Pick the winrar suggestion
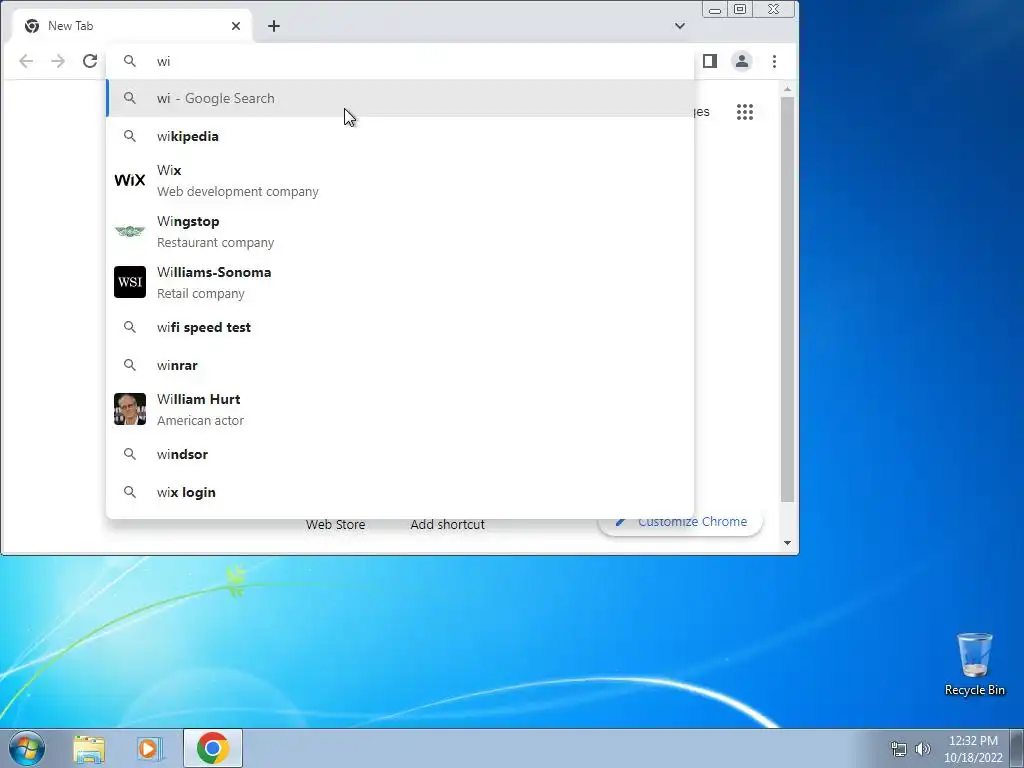Image resolution: width=1024 pixels, height=768 pixels. point(400,365)
